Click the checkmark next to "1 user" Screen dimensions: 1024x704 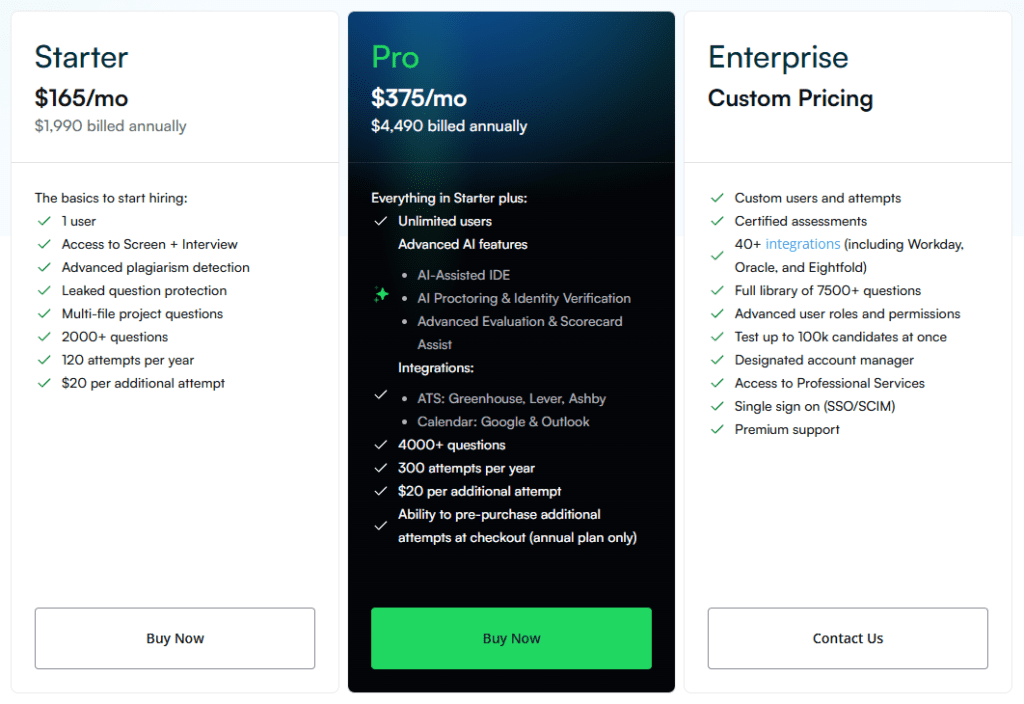pos(44,221)
